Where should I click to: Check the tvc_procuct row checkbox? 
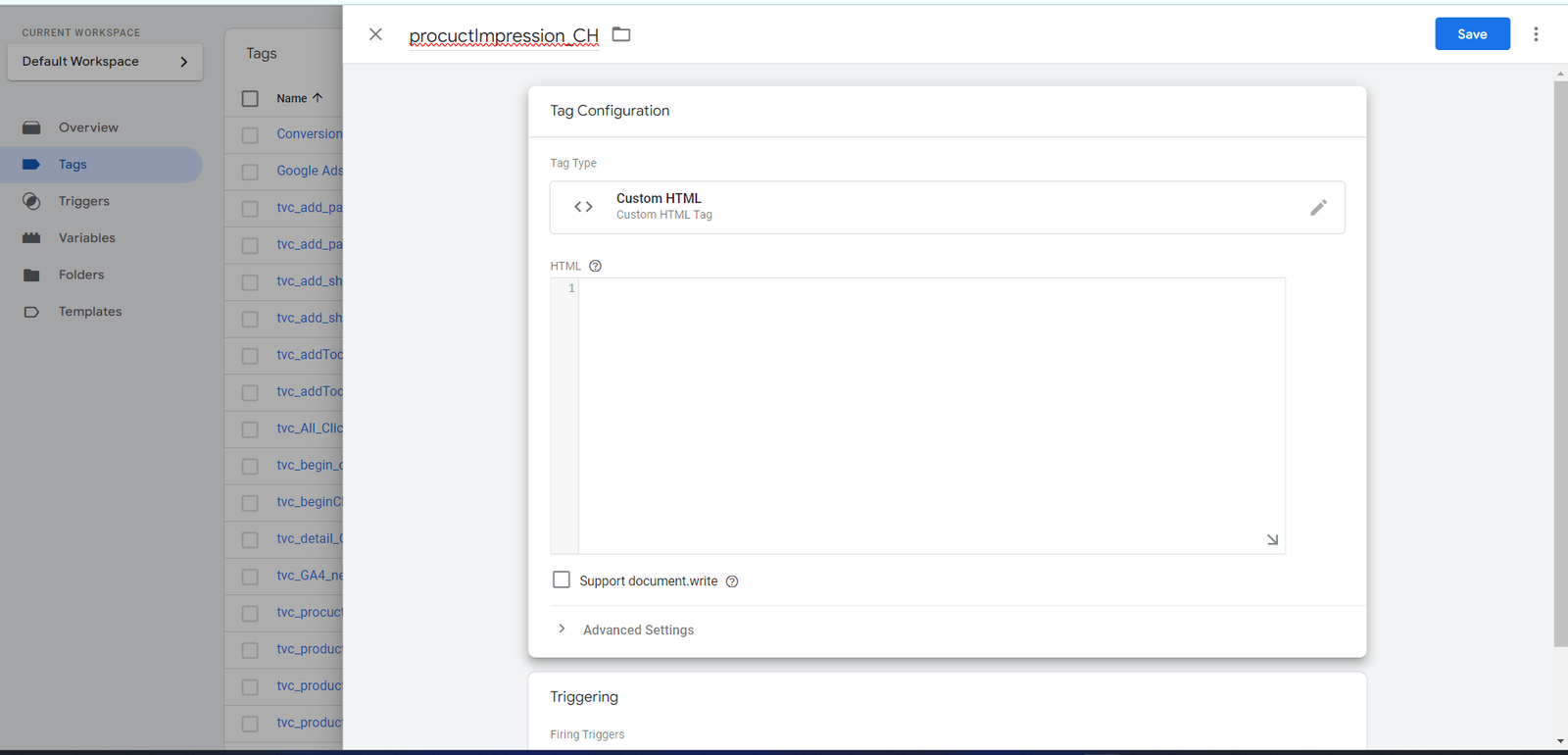tap(250, 613)
